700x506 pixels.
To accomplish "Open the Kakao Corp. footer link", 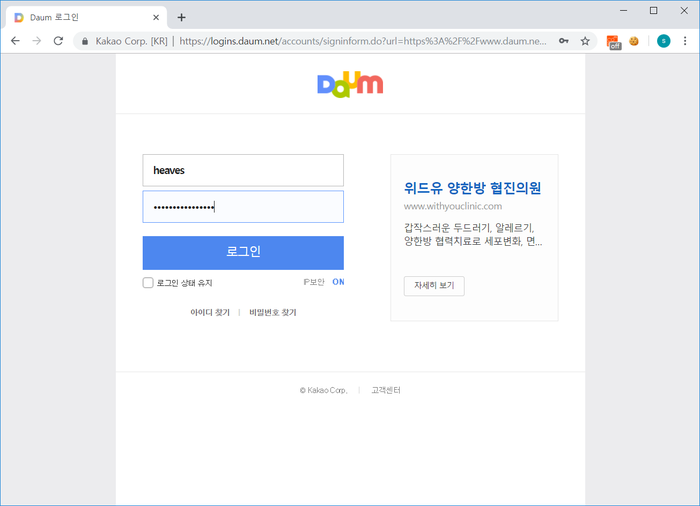I will tap(324, 390).
